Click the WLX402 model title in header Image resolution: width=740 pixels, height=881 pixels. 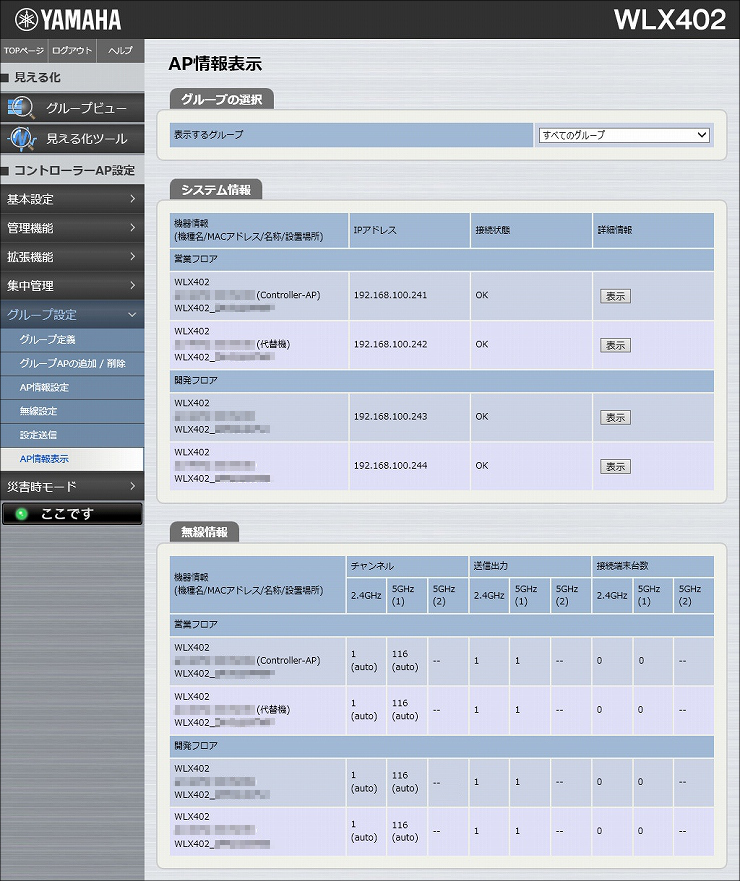click(x=670, y=20)
